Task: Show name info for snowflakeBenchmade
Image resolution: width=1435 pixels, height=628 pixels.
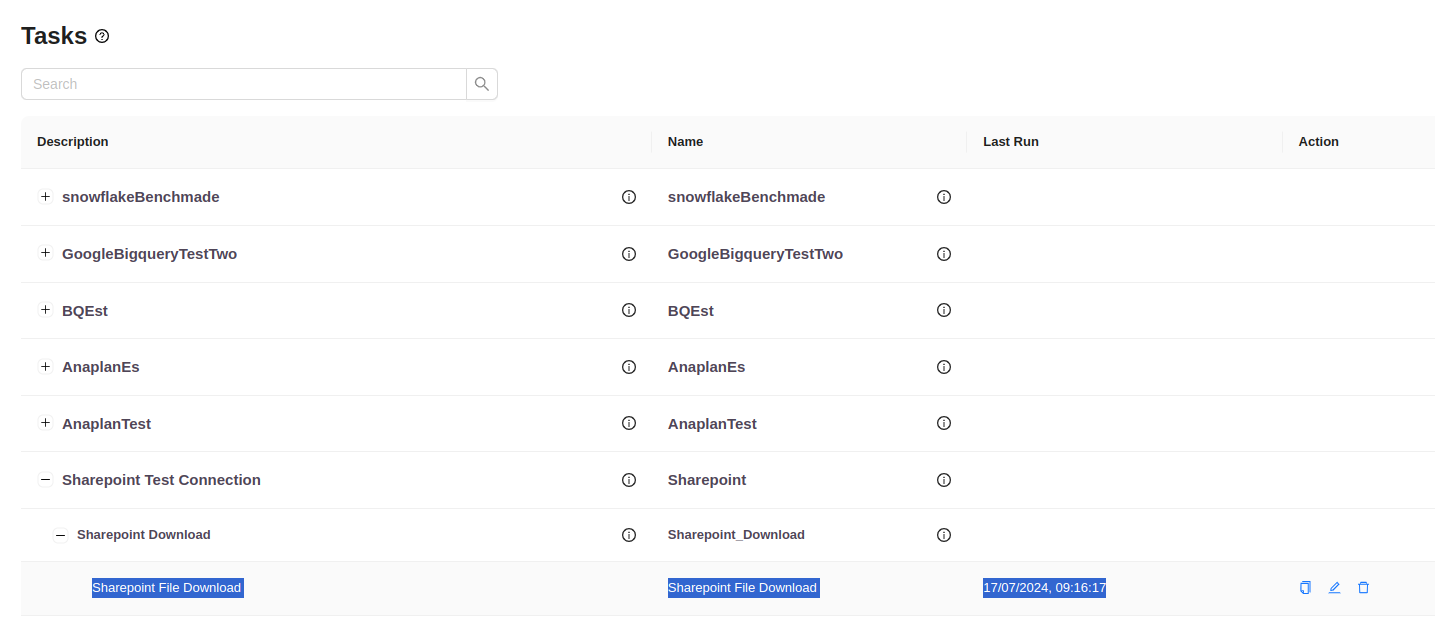Action: pos(943,197)
